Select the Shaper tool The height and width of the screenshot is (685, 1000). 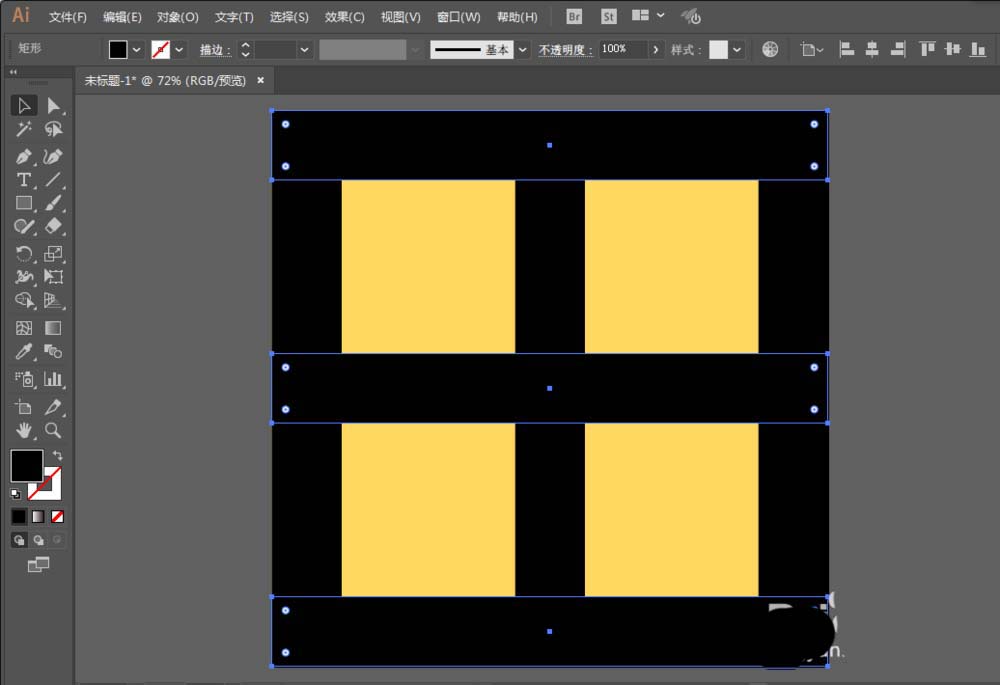(x=24, y=226)
